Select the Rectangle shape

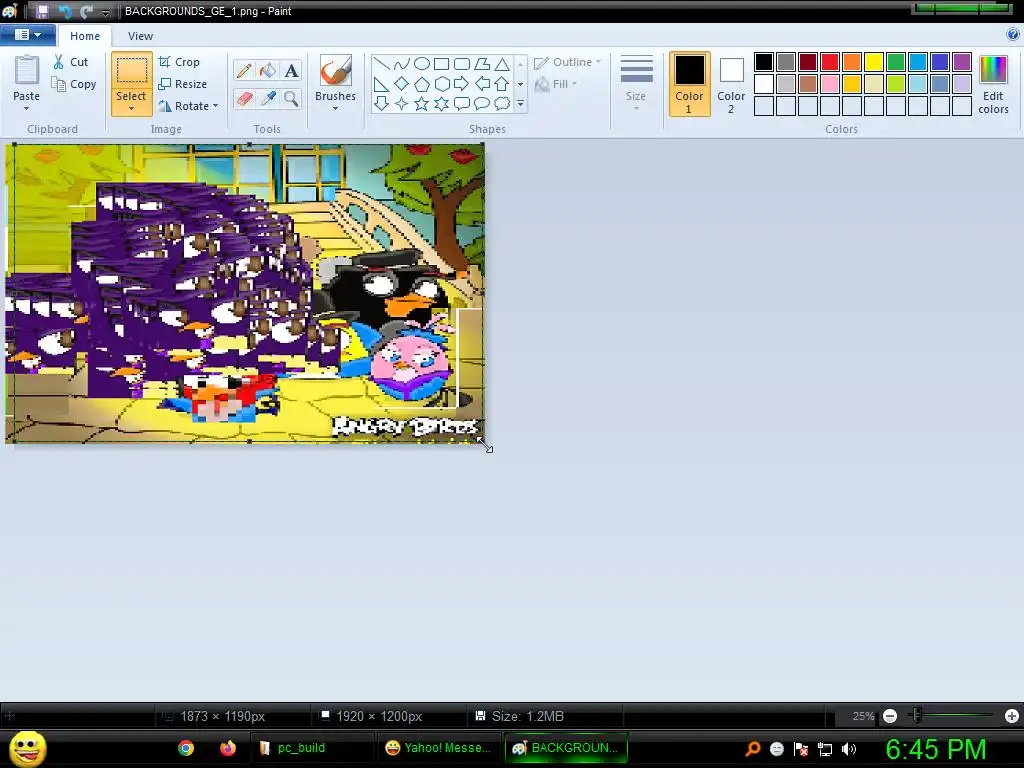441,63
